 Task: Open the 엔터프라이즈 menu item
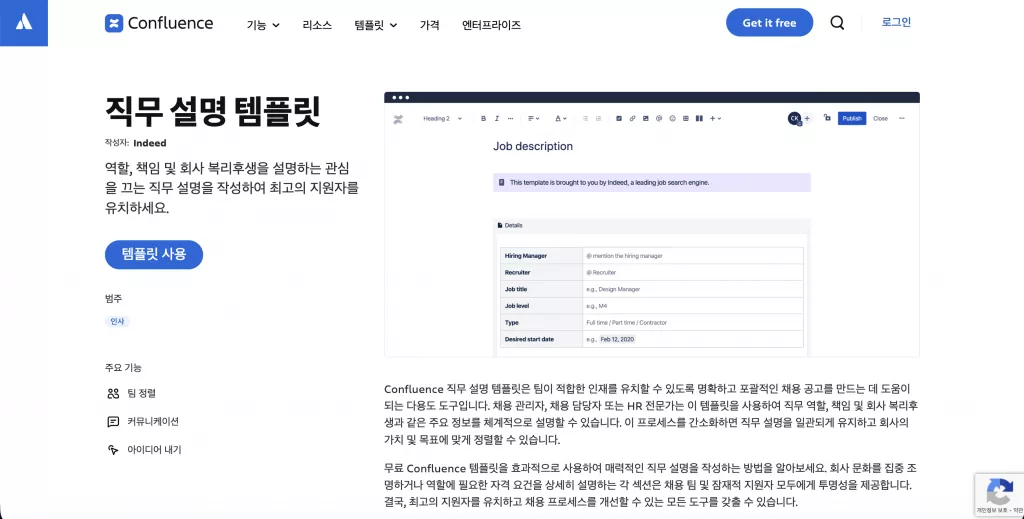point(491,25)
